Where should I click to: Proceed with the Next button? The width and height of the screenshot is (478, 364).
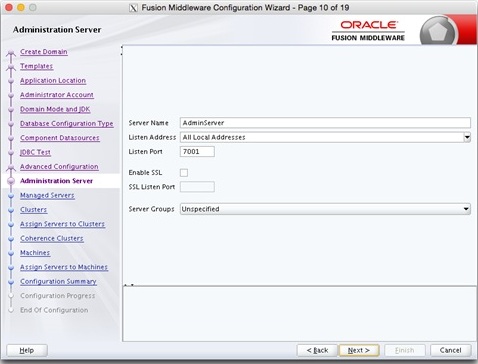pos(359,350)
